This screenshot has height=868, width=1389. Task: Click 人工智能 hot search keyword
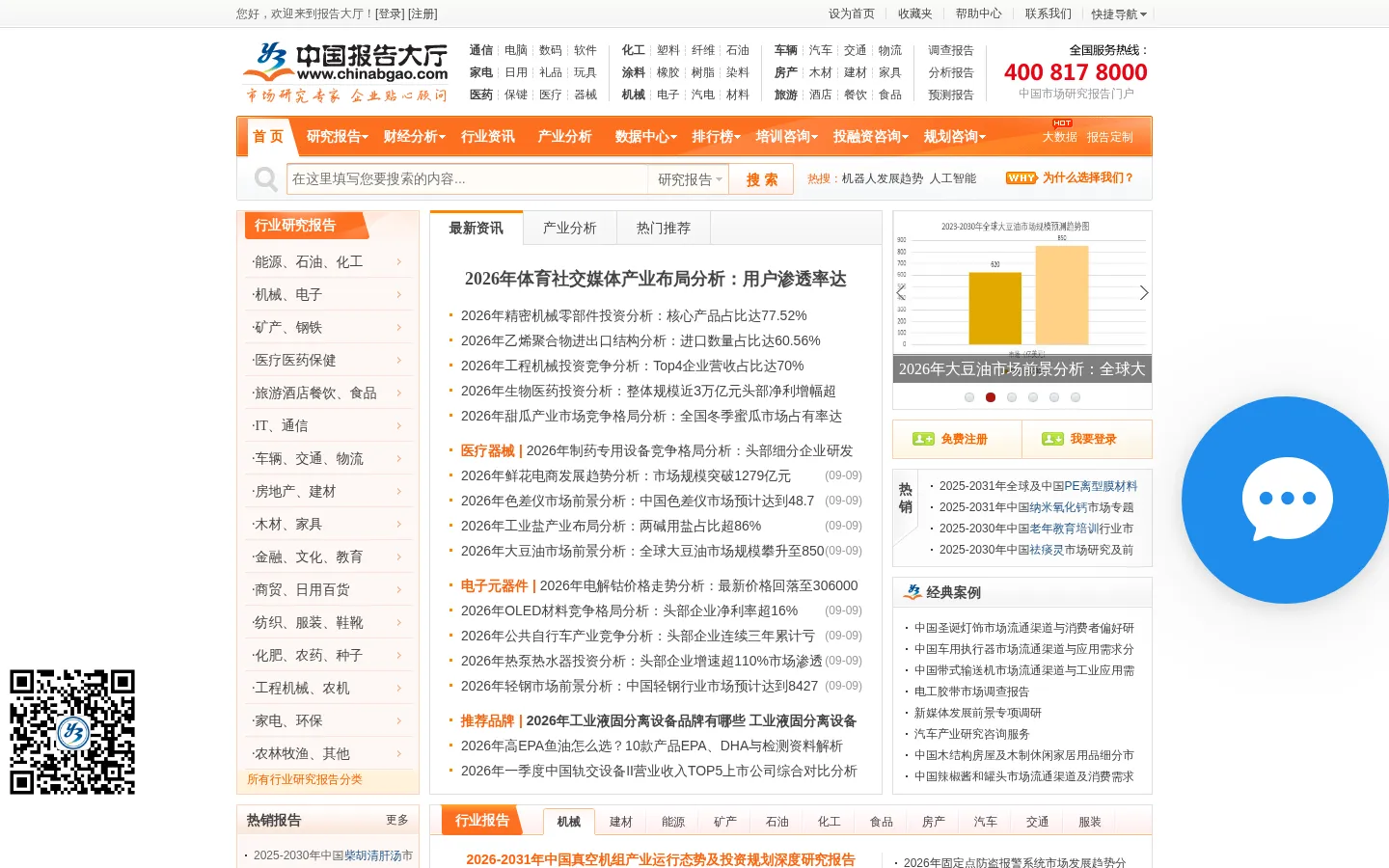[953, 178]
